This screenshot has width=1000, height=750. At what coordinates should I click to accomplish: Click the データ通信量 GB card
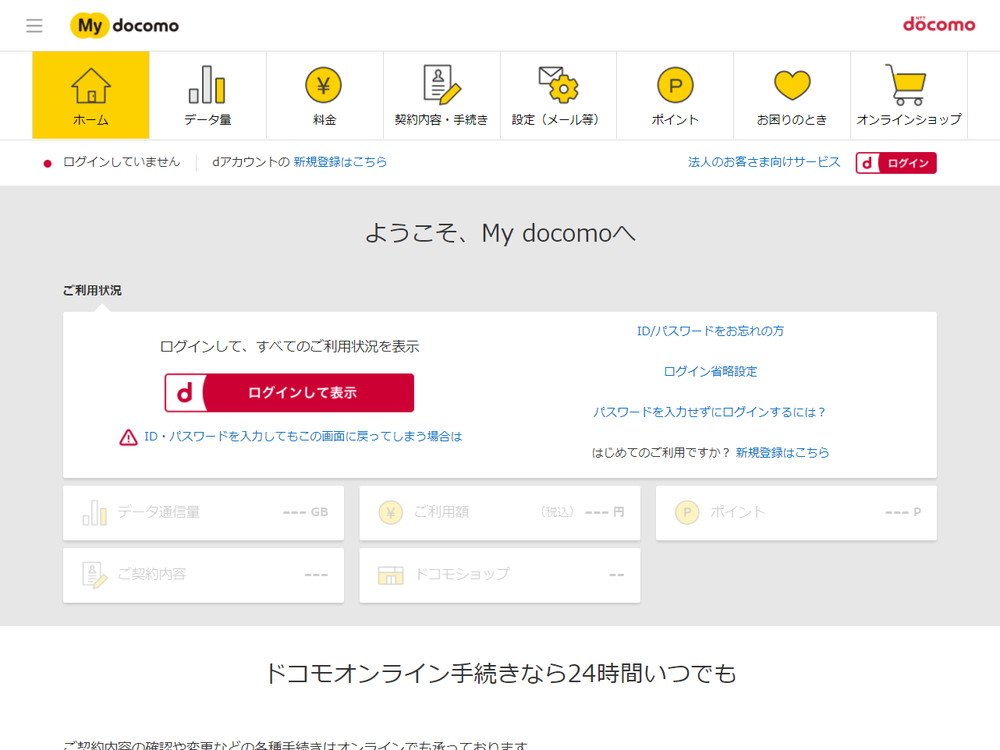point(203,513)
